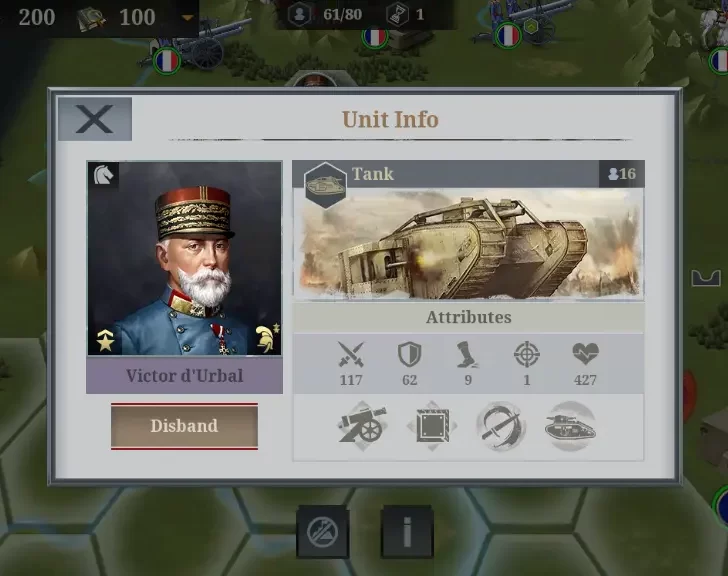
Task: Open the info button at bottom
Action: (407, 532)
